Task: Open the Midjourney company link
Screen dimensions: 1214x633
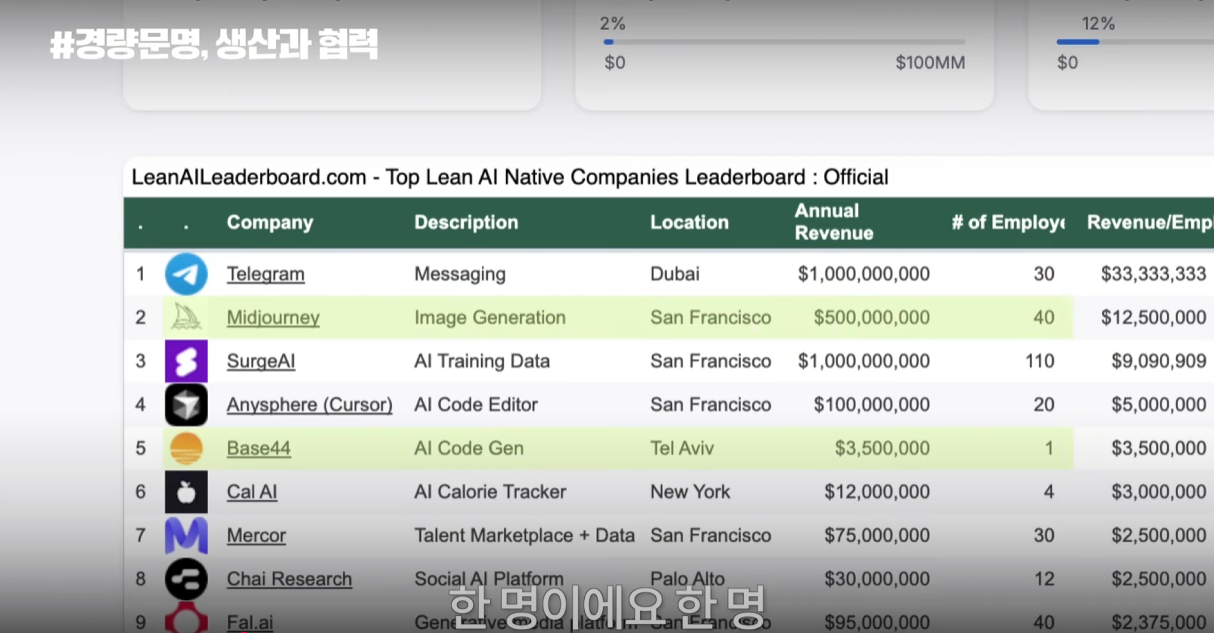Action: pos(273,318)
